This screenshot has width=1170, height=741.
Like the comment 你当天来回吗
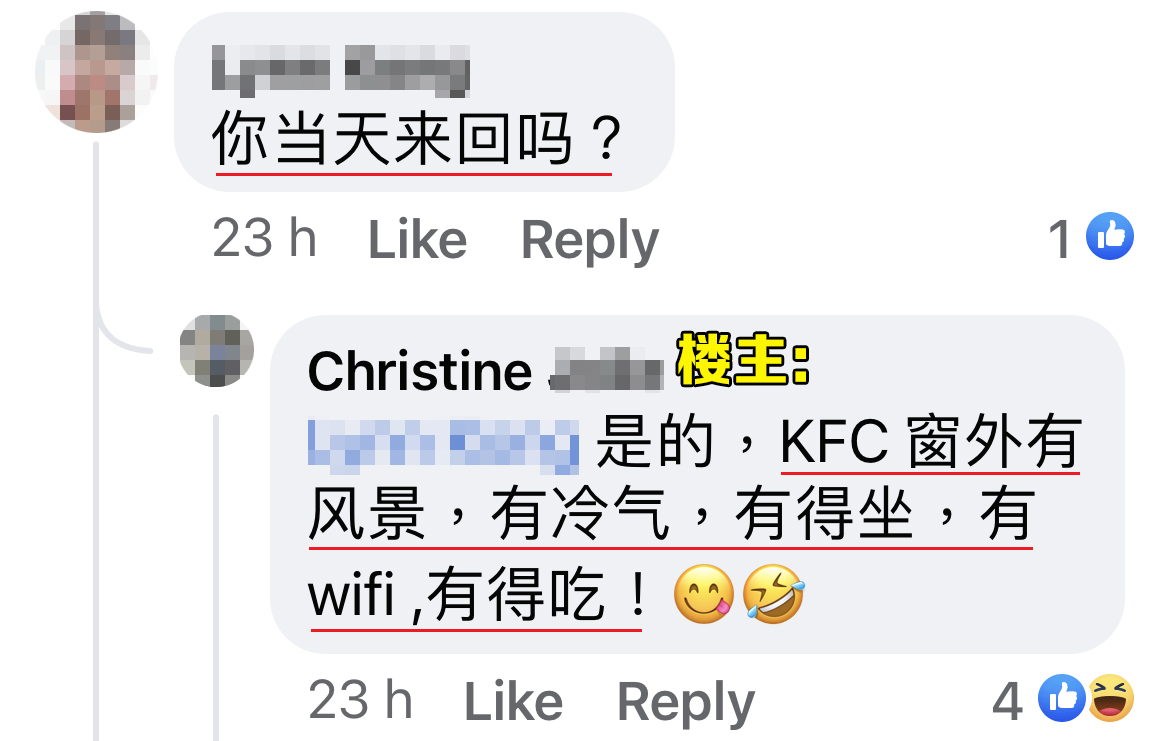(x=417, y=240)
